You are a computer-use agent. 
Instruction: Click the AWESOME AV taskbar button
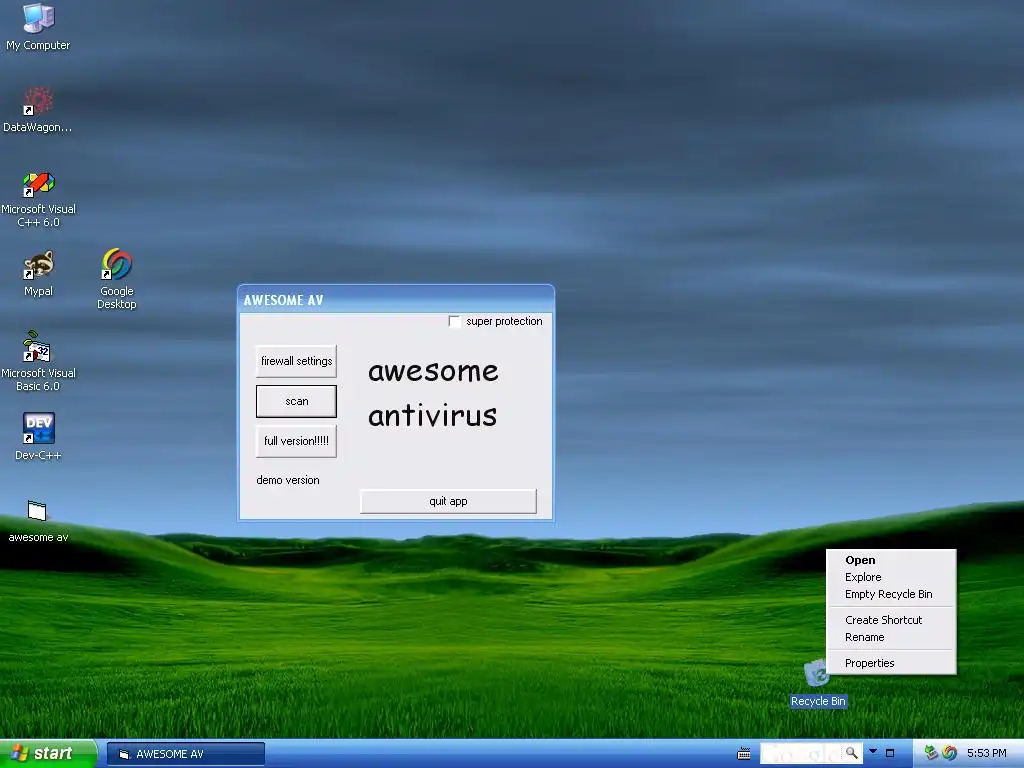tap(185, 754)
